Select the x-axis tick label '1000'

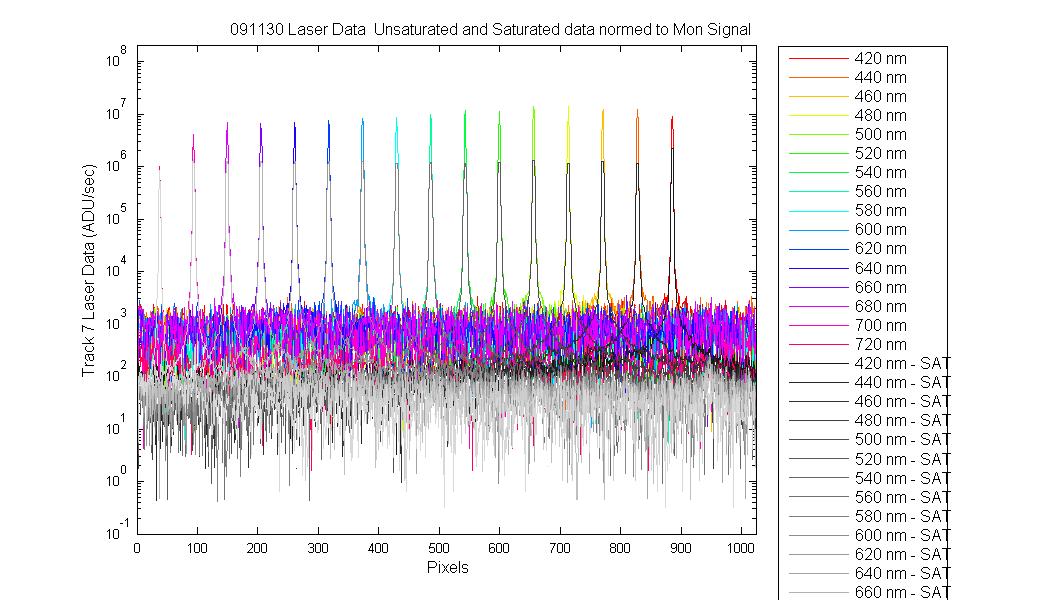point(741,548)
